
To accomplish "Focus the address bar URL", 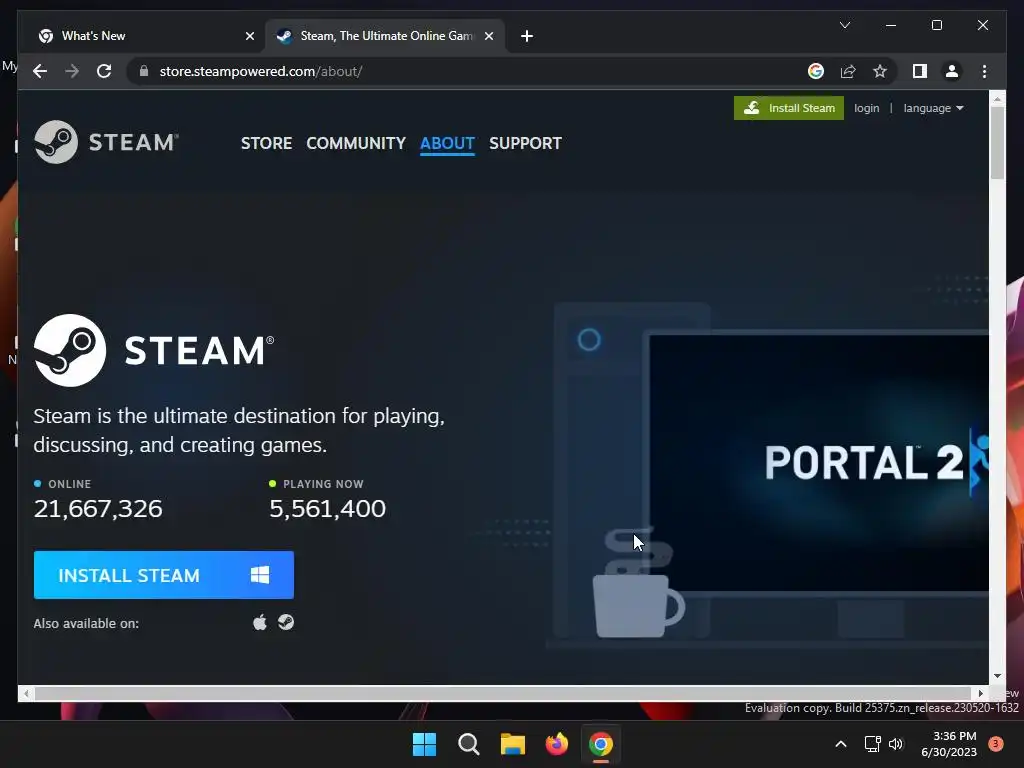I will [x=261, y=71].
